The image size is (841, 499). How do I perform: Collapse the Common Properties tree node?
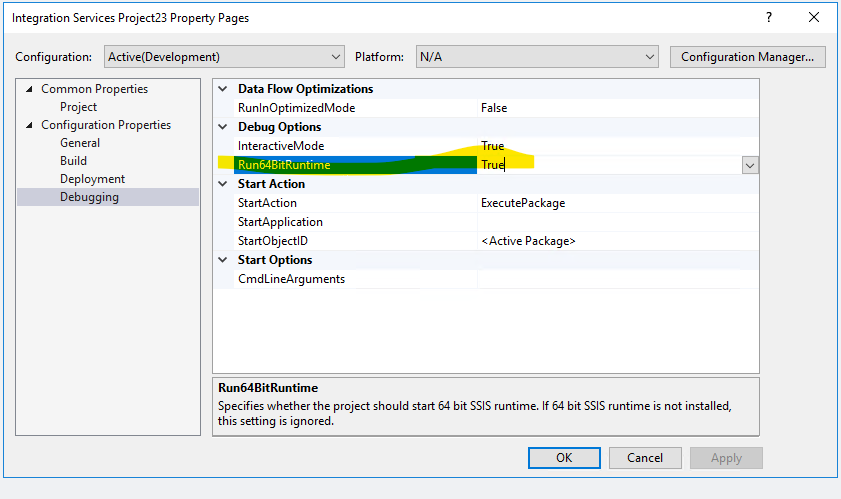29,89
